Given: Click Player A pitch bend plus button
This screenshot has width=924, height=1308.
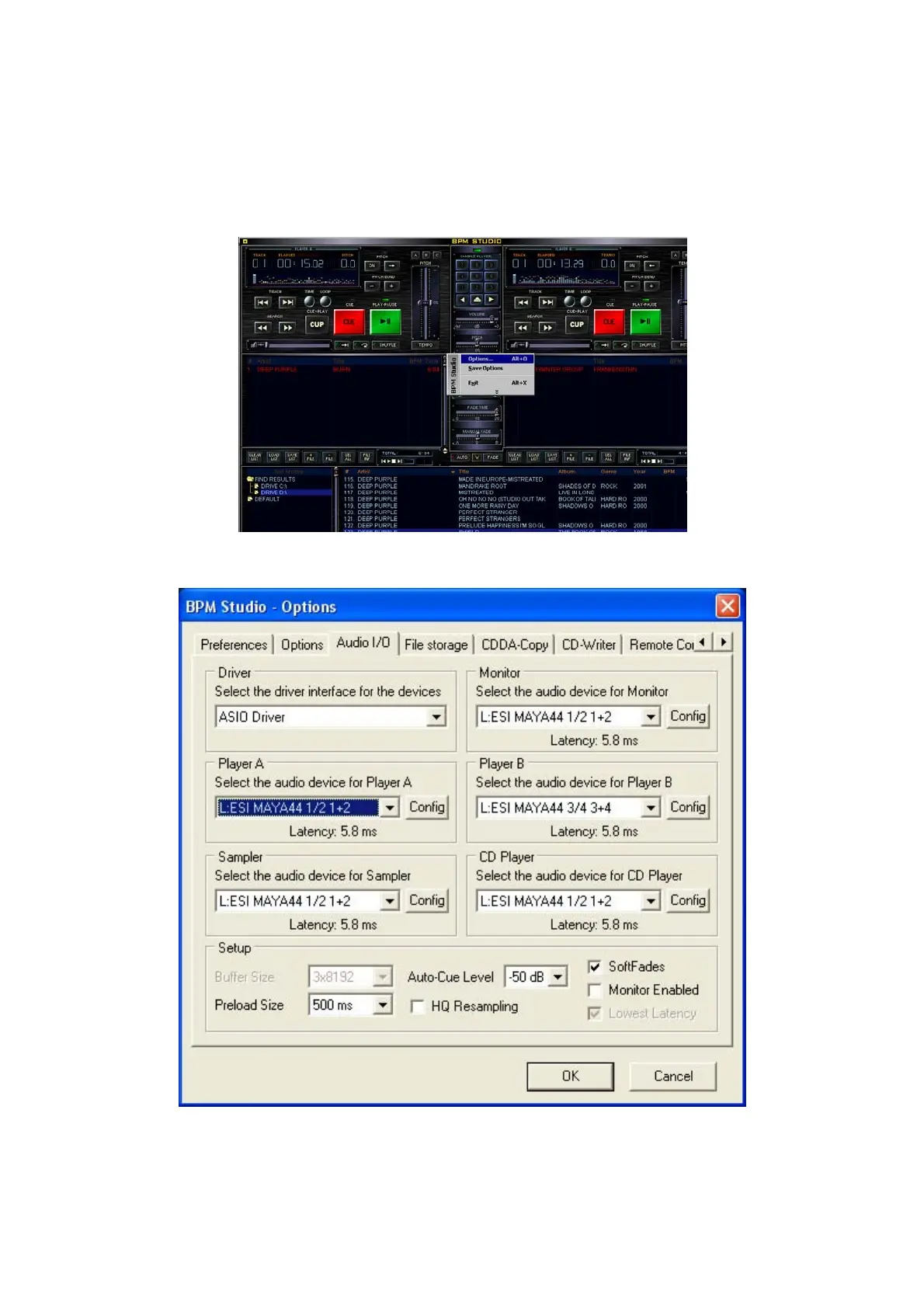Looking at the screenshot, I should [391, 286].
